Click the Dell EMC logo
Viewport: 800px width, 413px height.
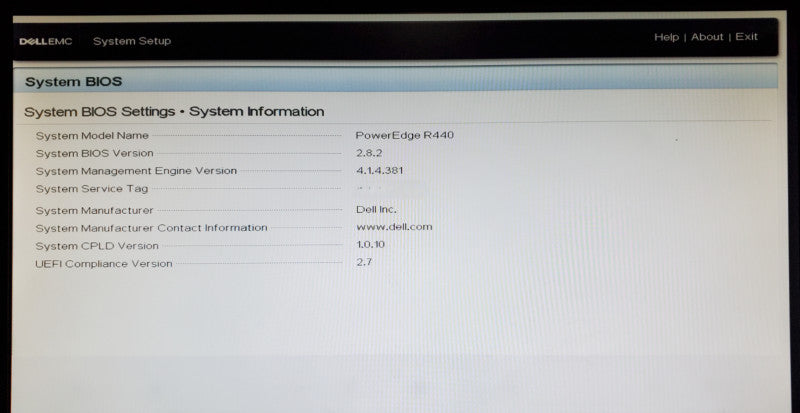tap(46, 41)
